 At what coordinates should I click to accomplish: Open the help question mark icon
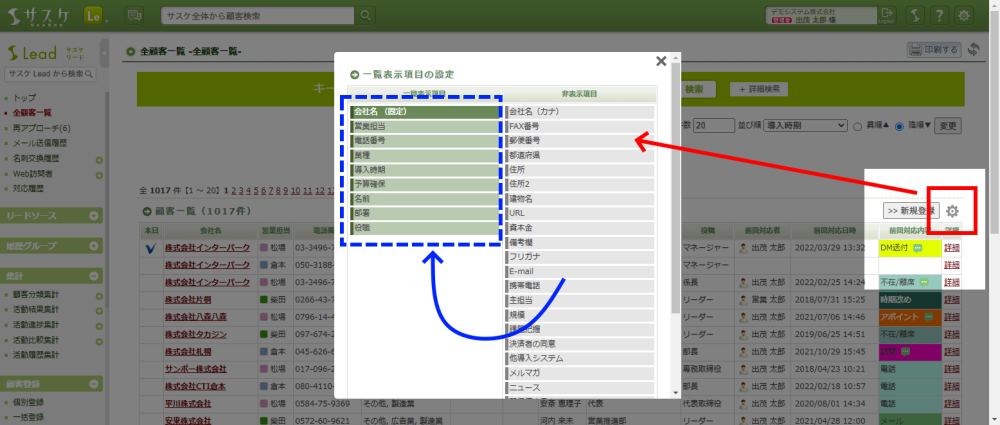935,15
